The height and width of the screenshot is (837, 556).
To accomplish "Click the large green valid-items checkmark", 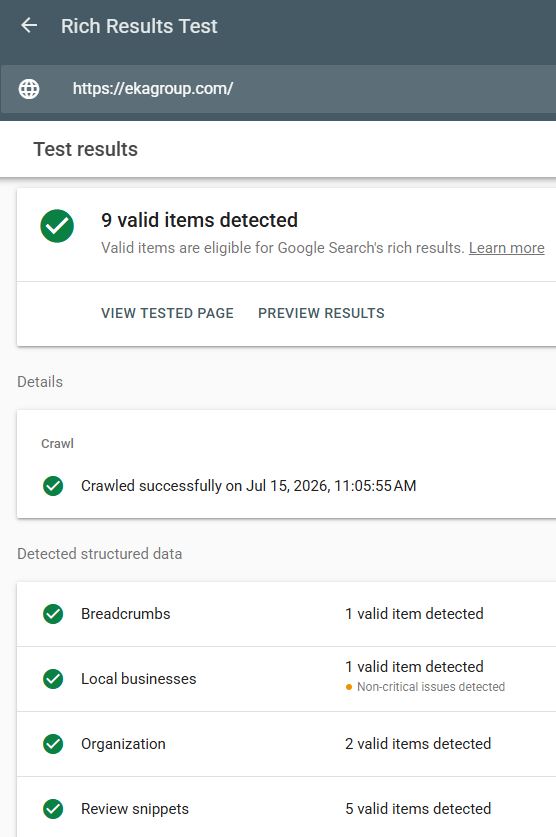I will coord(57,226).
